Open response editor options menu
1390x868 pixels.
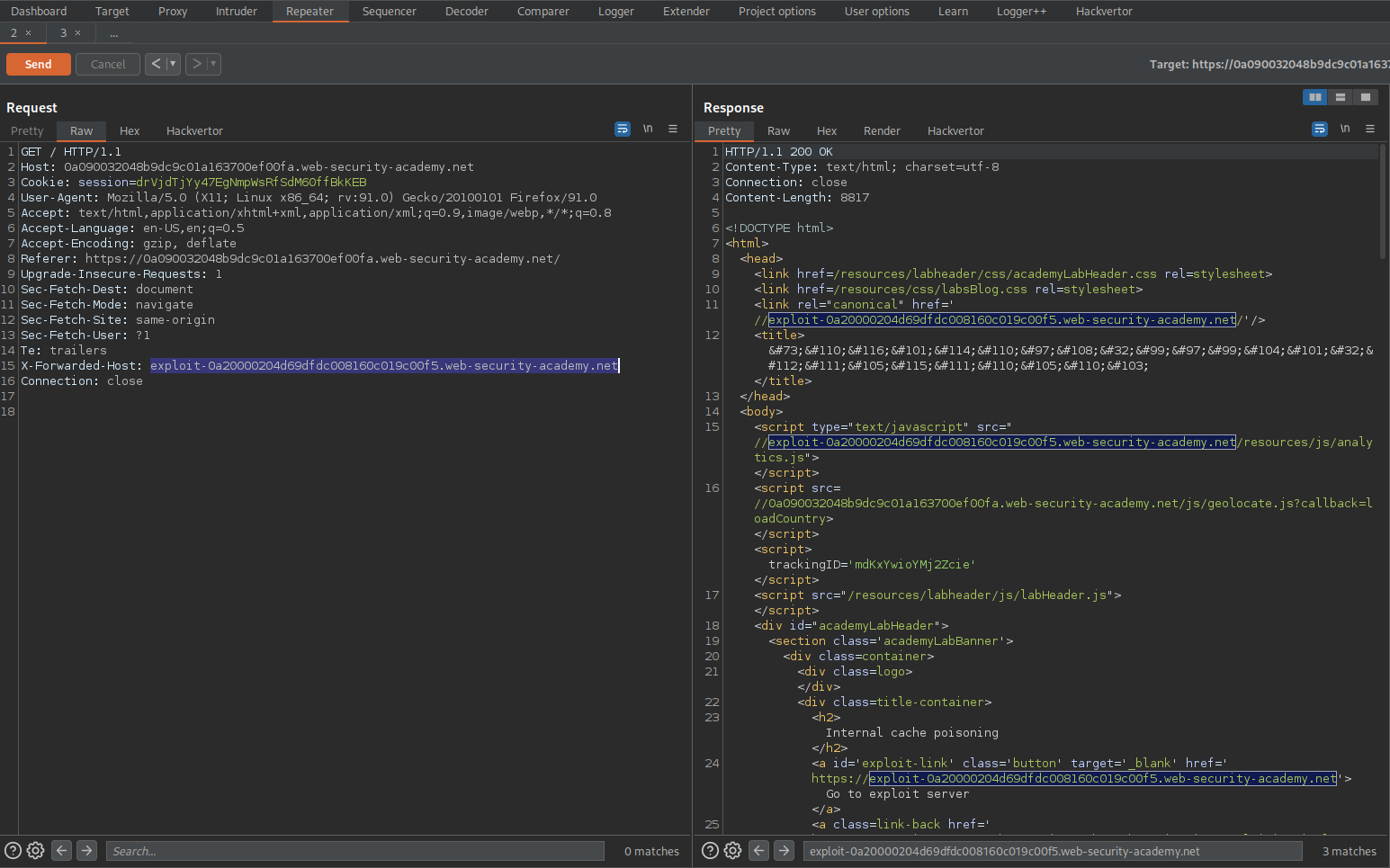pos(1370,130)
